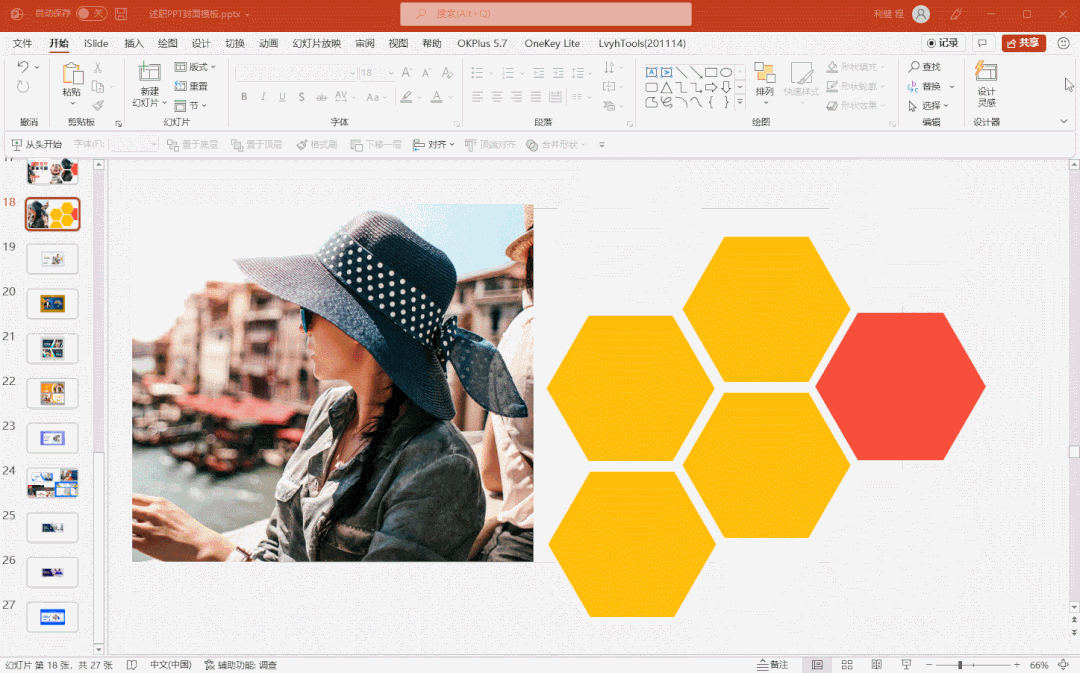Click 从头开始 start from beginning
The image size is (1080, 673).
click(37, 145)
